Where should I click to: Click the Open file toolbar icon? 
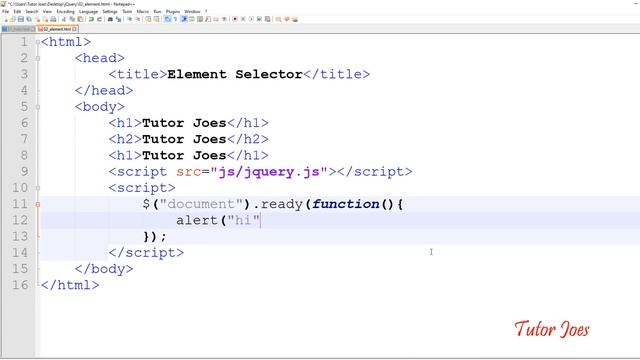click(x=13, y=19)
